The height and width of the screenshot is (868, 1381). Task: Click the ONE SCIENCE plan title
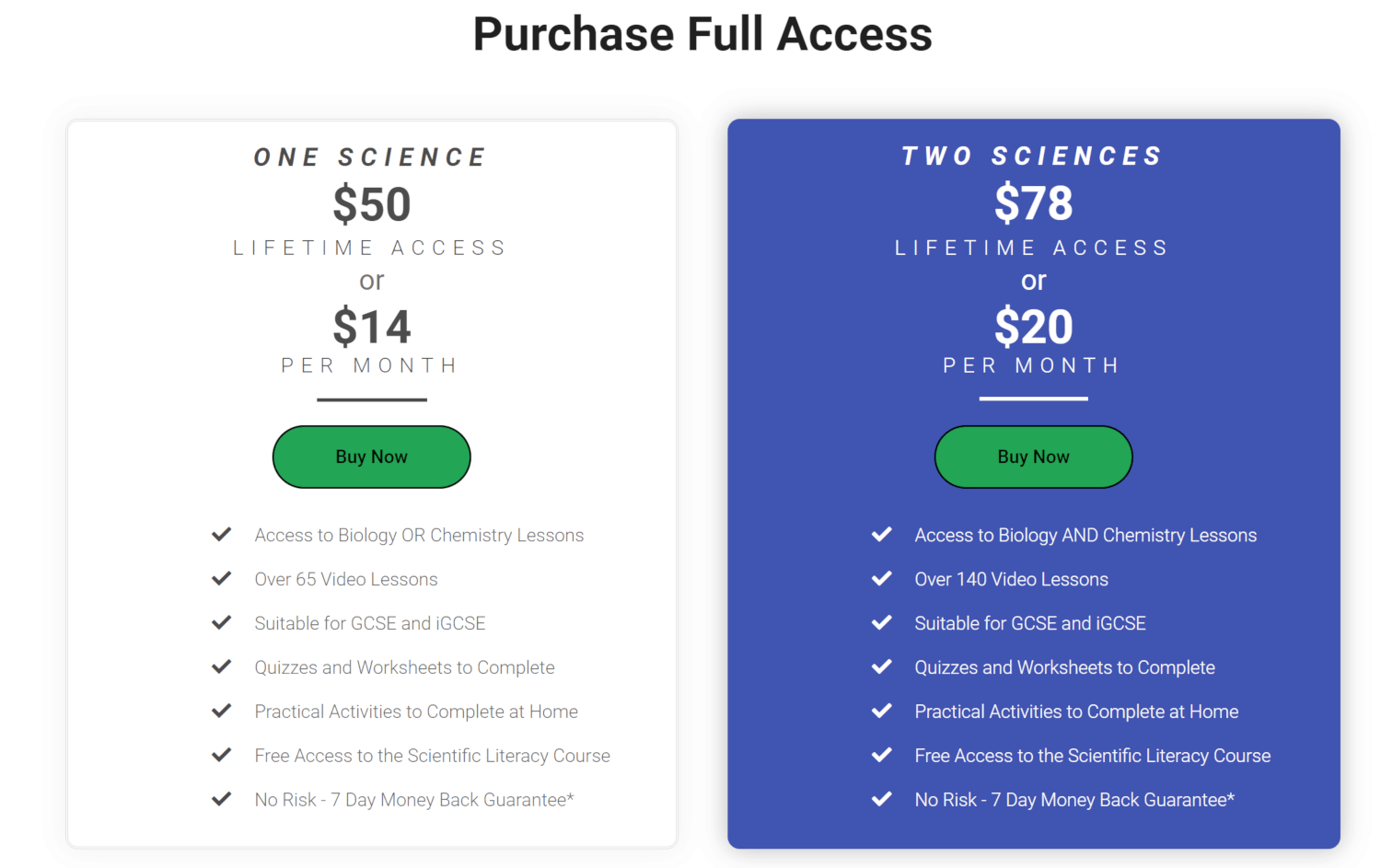[x=371, y=157]
